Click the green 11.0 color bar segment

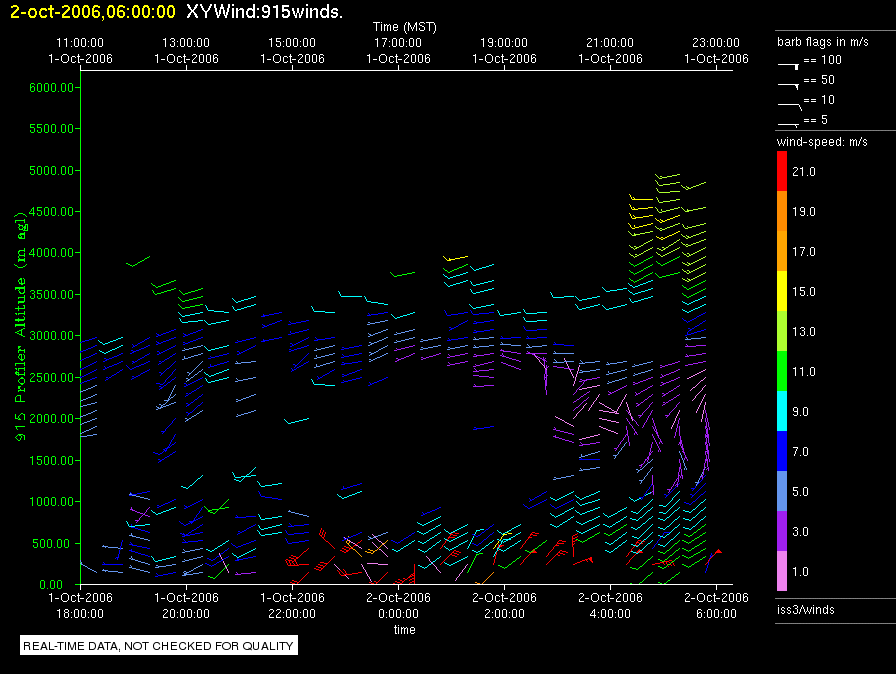point(782,371)
